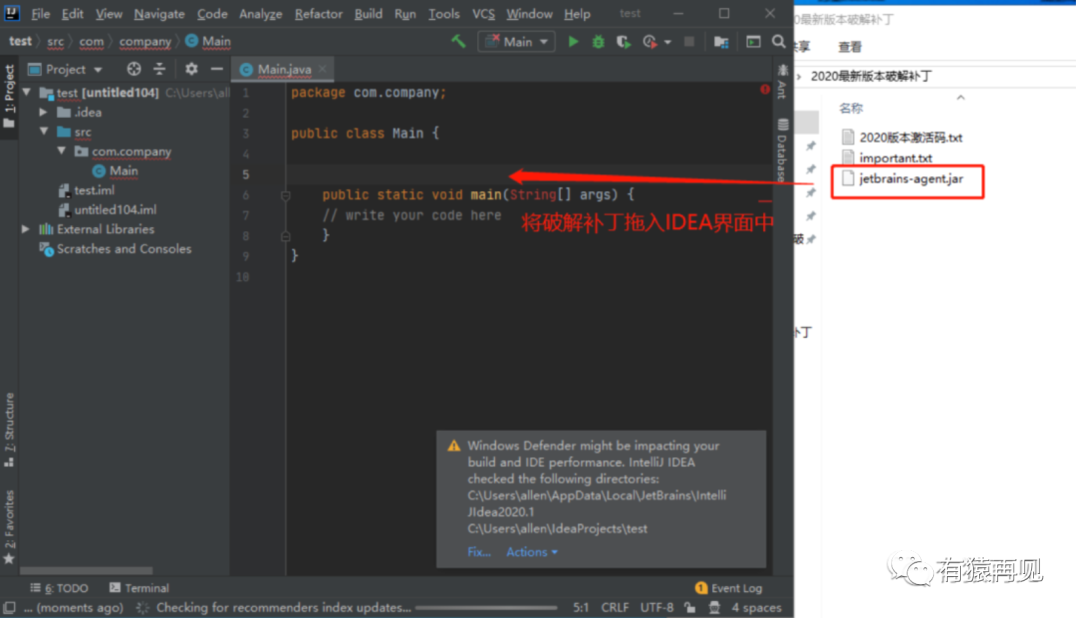
Task: Open the File menu
Action: (41, 14)
